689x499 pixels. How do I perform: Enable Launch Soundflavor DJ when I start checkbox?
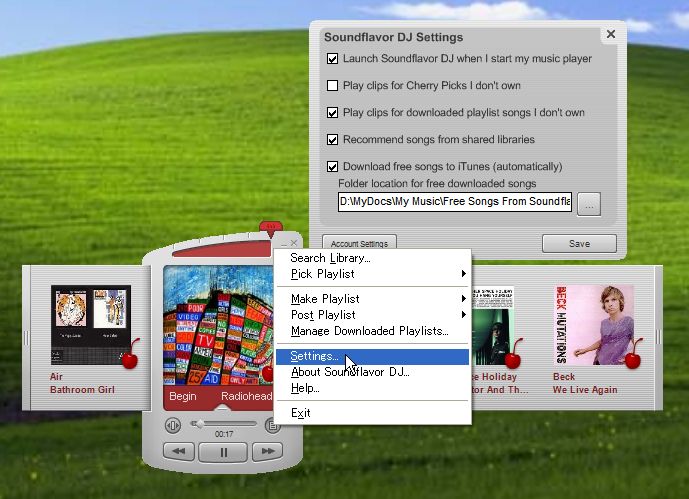coord(333,58)
